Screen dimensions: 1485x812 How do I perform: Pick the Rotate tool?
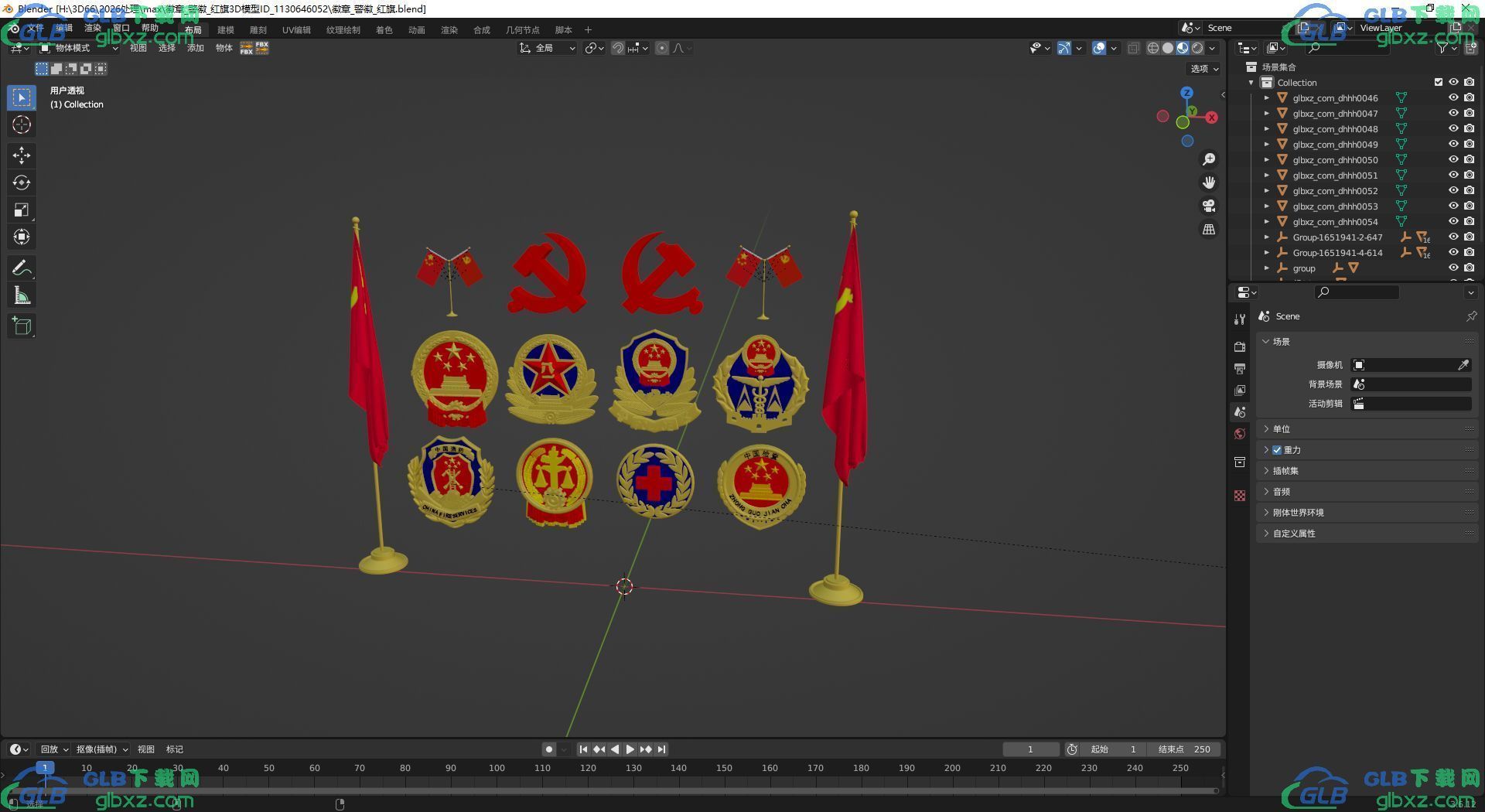coord(22,183)
